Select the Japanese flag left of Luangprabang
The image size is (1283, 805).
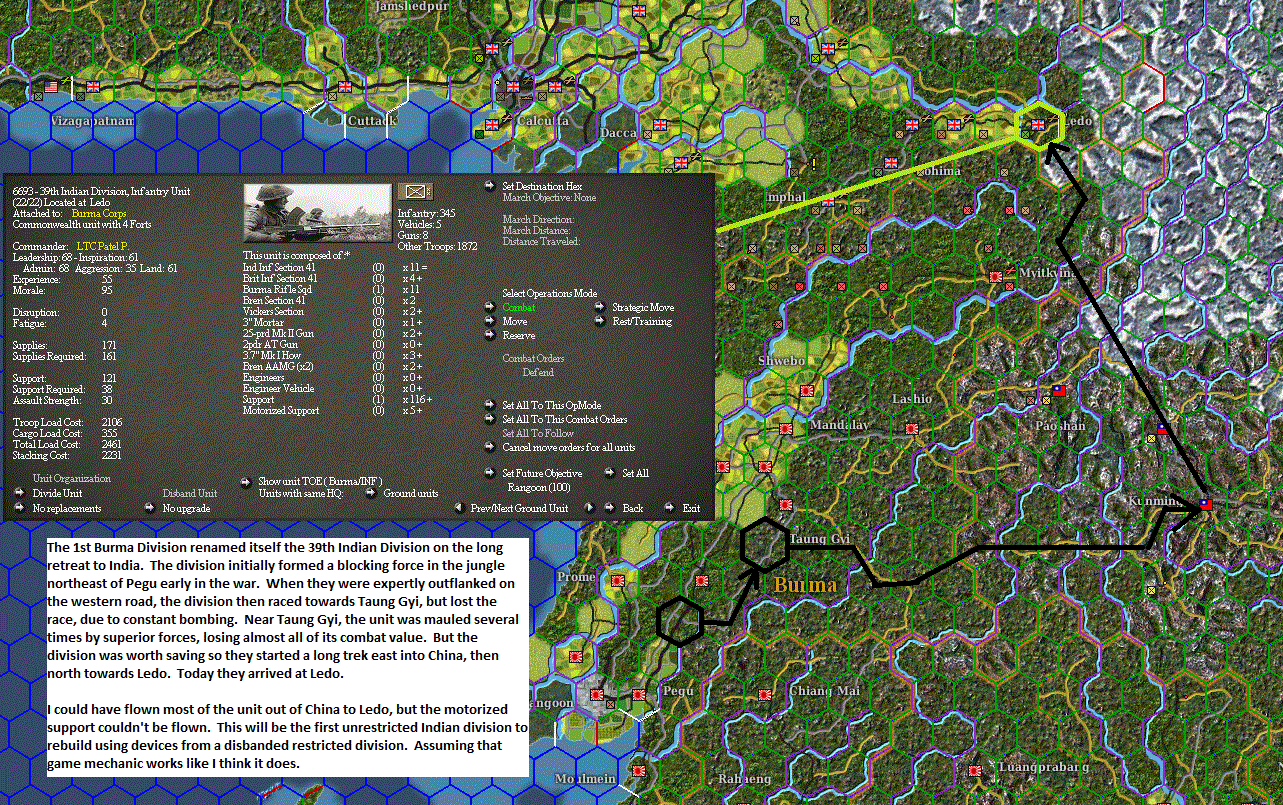(973, 769)
